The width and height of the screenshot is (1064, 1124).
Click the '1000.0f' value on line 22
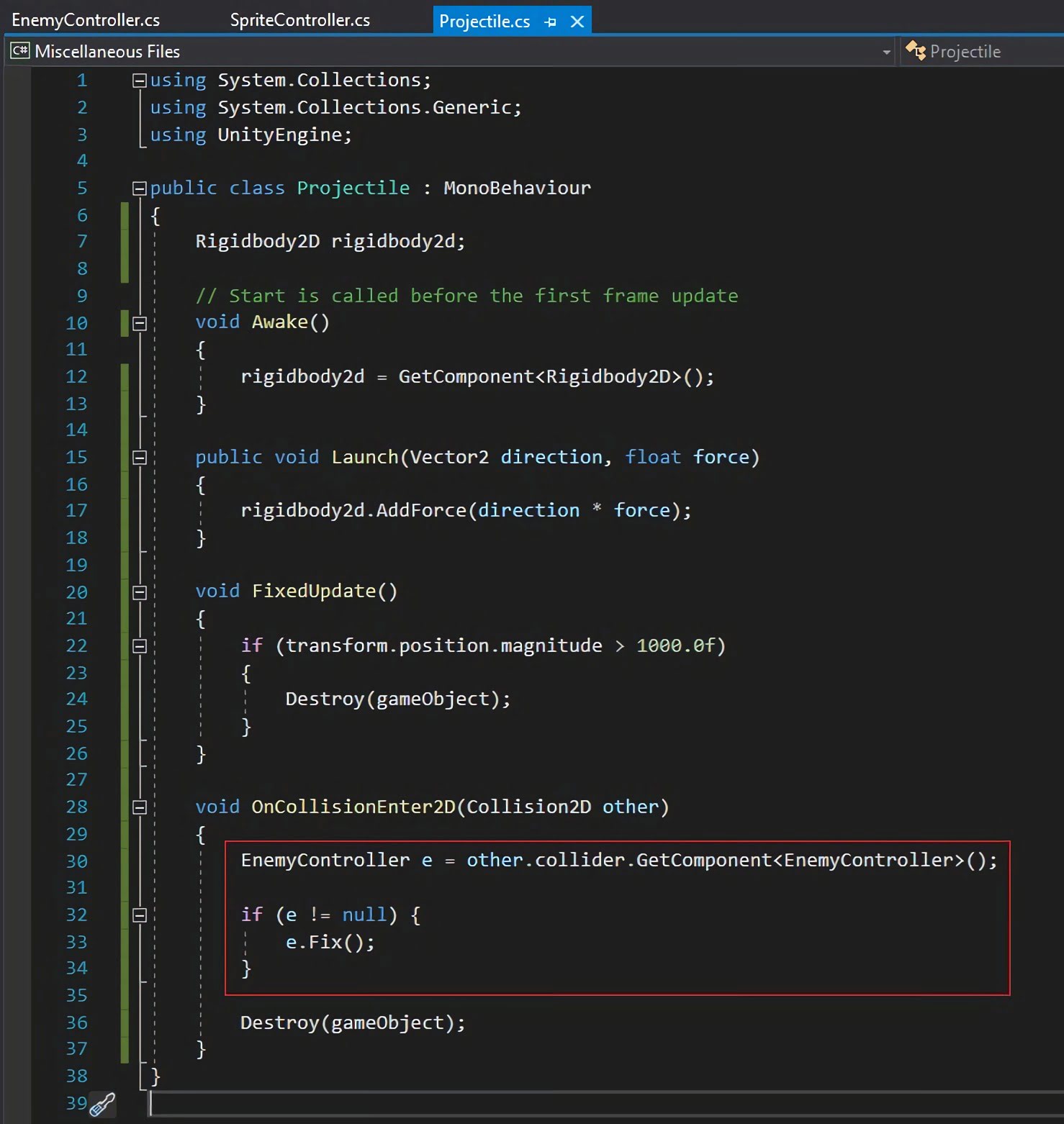click(675, 645)
